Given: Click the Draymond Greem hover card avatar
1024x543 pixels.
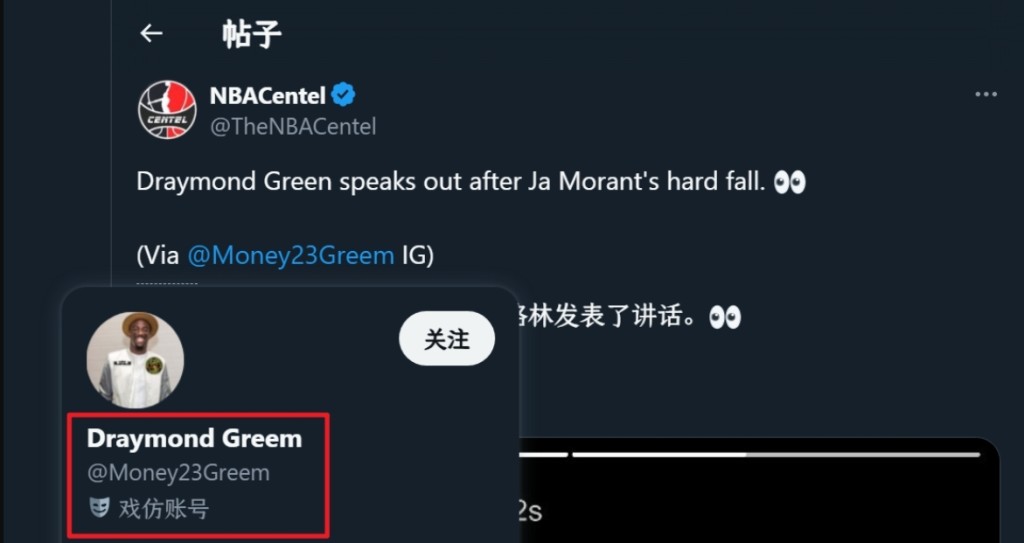Looking at the screenshot, I should (x=135, y=360).
